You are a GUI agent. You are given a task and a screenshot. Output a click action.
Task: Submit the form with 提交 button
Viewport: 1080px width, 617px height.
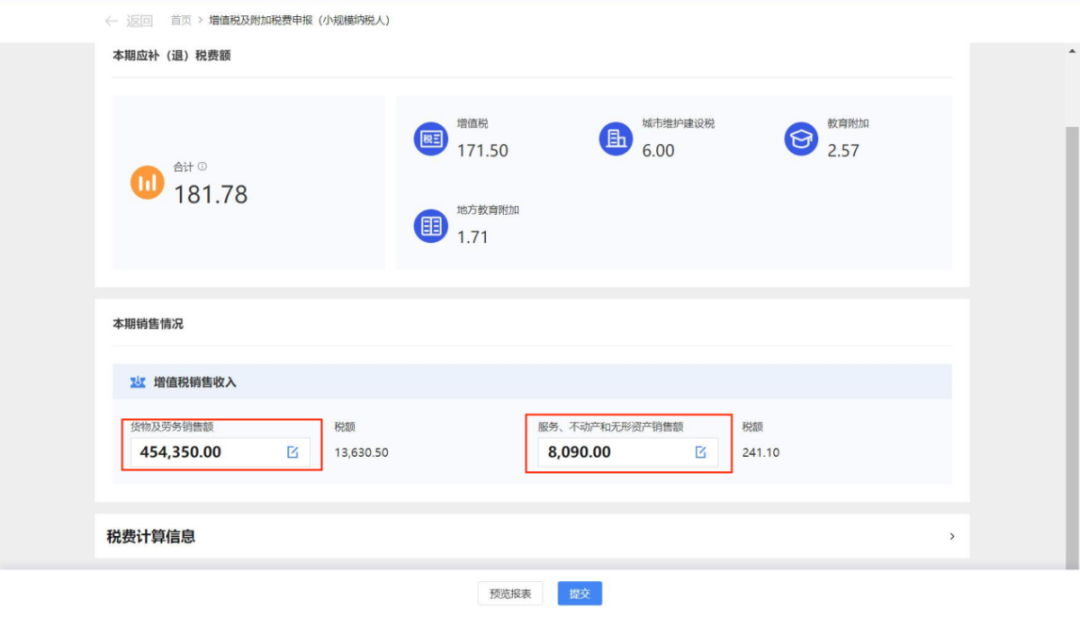tap(579, 594)
